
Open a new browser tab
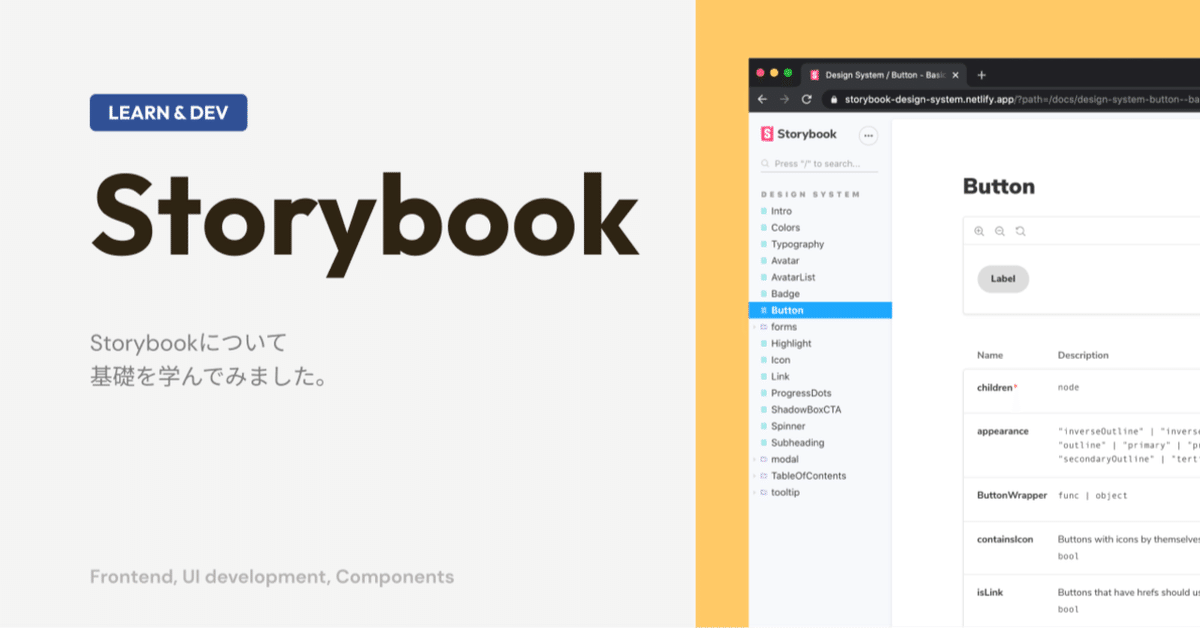click(x=981, y=75)
